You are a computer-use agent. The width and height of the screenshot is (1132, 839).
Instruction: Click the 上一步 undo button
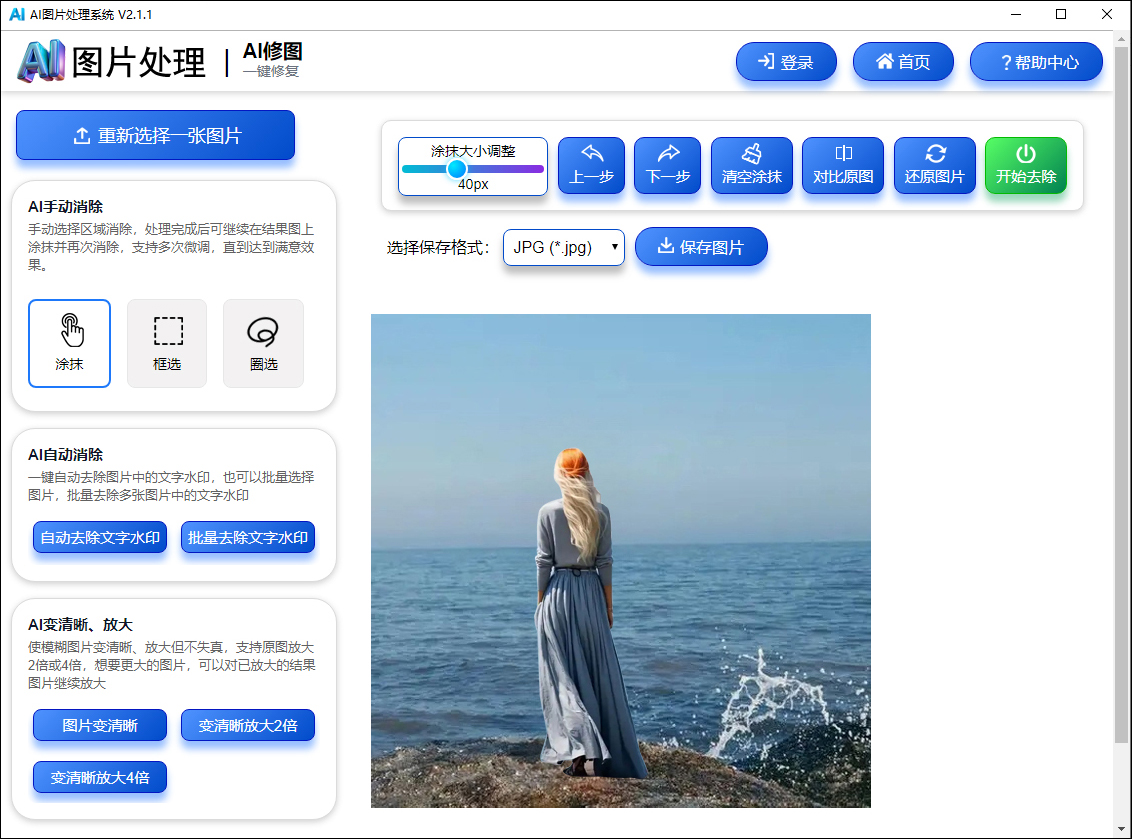(591, 165)
